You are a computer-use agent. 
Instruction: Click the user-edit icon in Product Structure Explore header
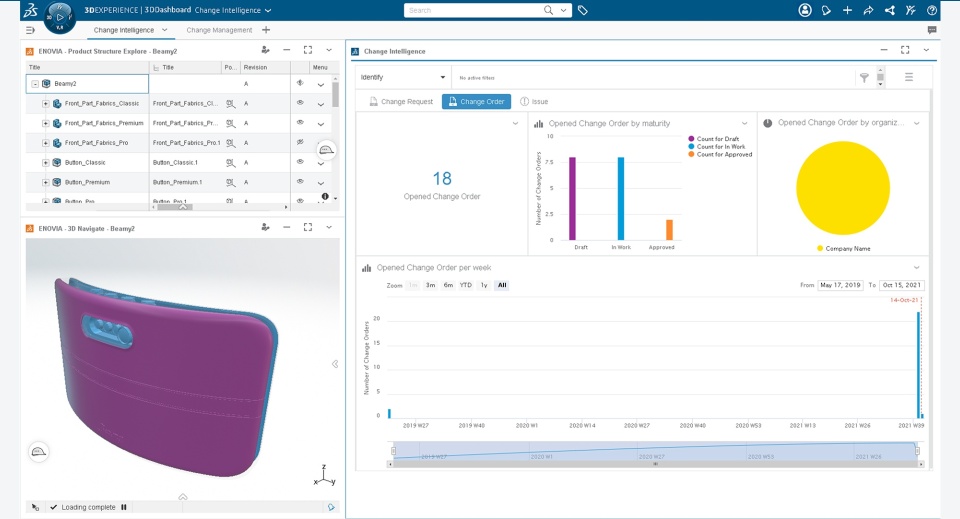(x=265, y=50)
